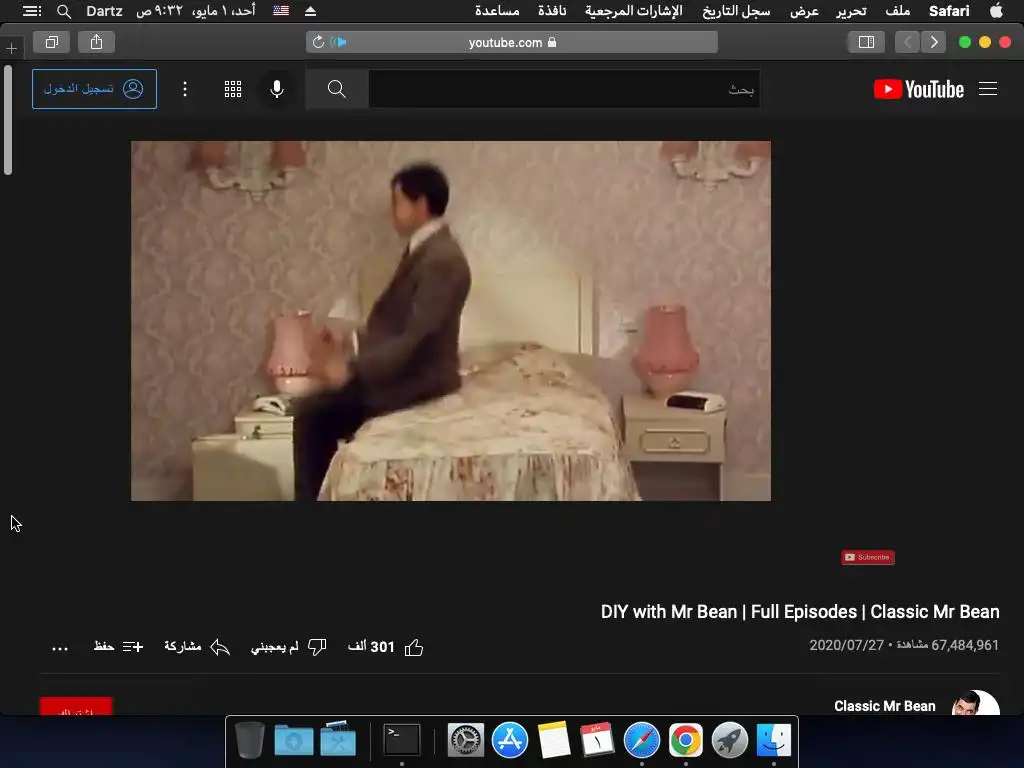
Task: Start voice search with microphone icon
Action: point(277,89)
